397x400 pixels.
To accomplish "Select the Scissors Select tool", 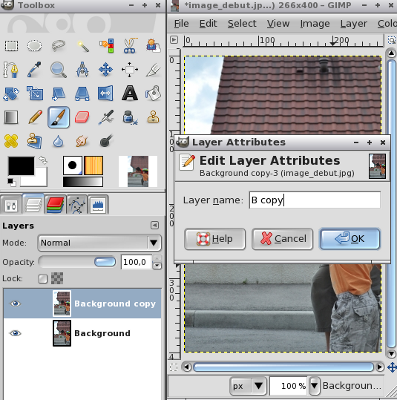I will (130, 46).
